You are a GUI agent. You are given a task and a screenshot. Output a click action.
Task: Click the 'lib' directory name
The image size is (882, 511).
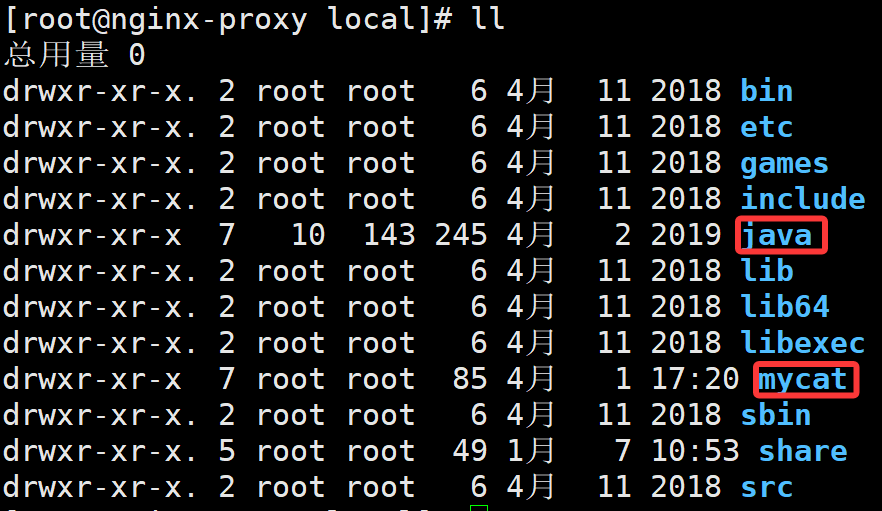tap(766, 271)
